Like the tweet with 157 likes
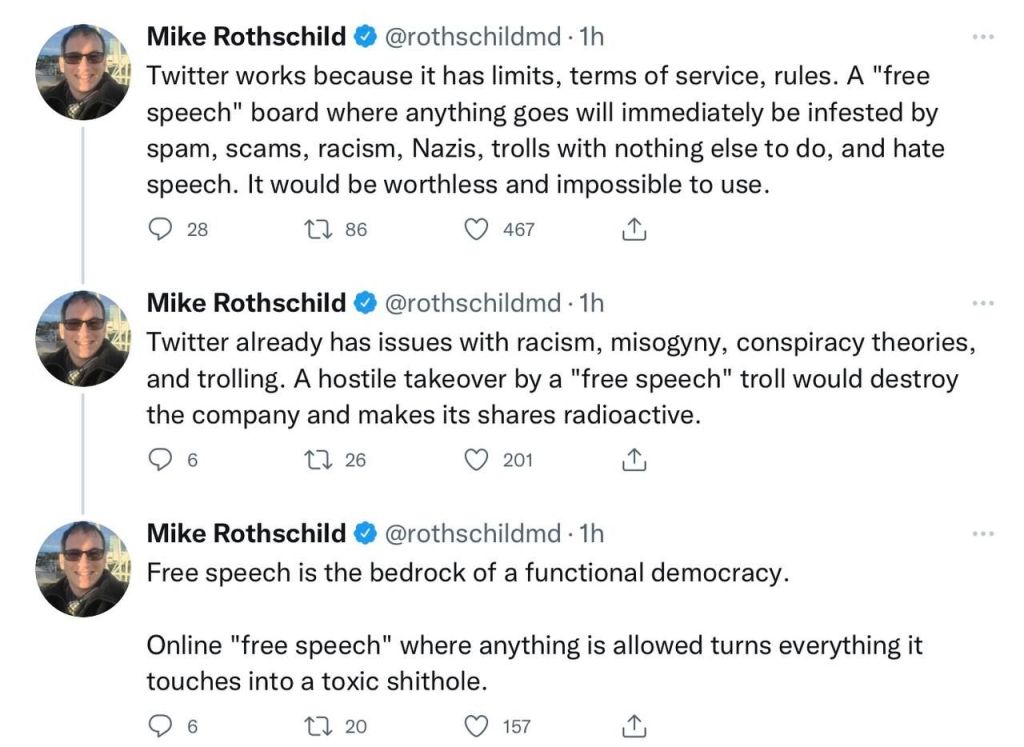The image size is (1024, 747). pyautogui.click(x=479, y=726)
